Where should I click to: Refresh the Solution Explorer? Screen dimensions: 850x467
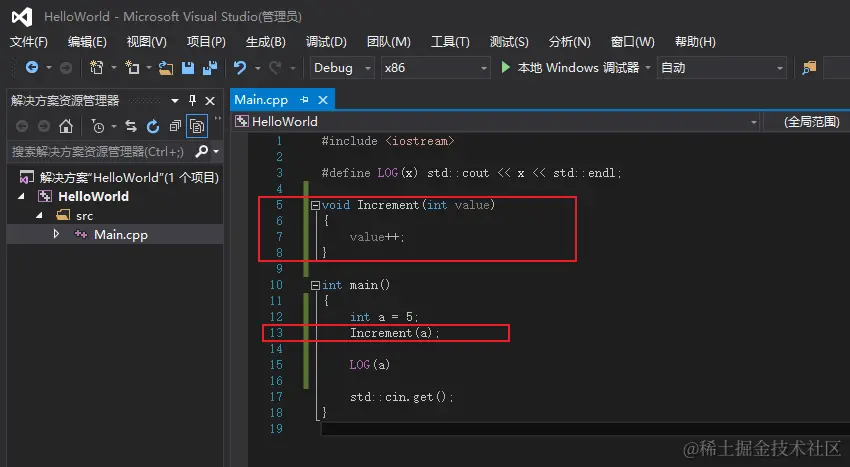[153, 126]
